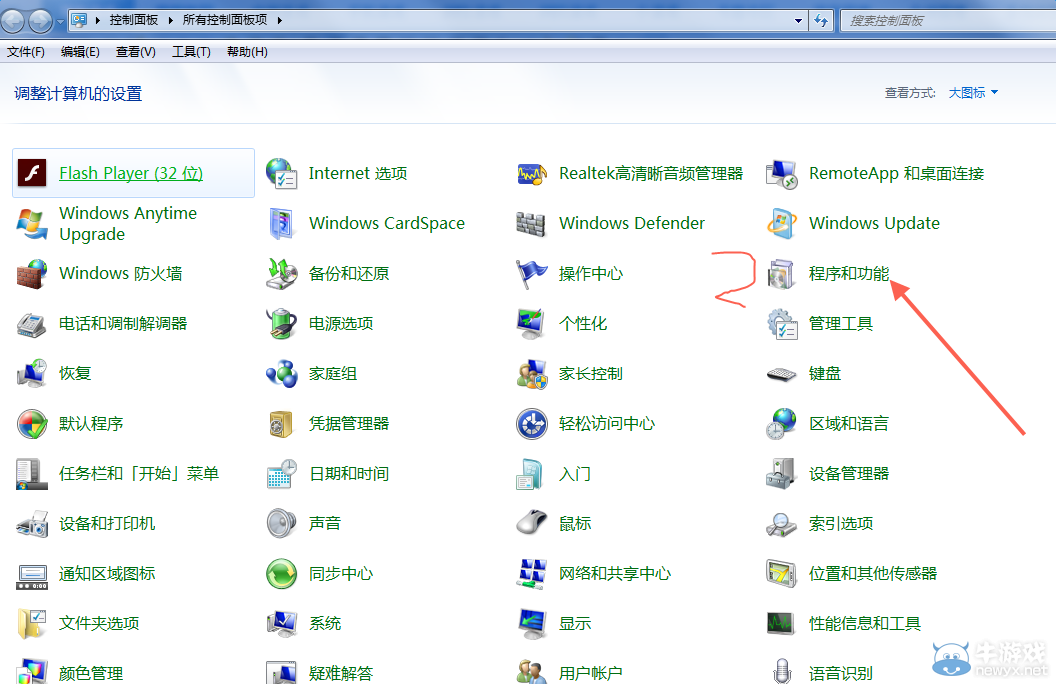Image resolution: width=1056 pixels, height=684 pixels.
Task: Open the 查看 menu
Action: pyautogui.click(x=135, y=51)
